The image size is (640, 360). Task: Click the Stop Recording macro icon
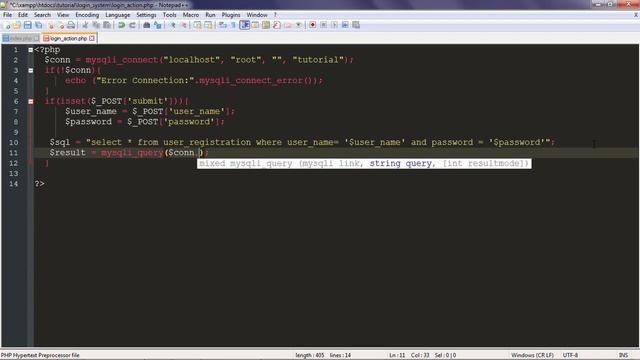(323, 25)
